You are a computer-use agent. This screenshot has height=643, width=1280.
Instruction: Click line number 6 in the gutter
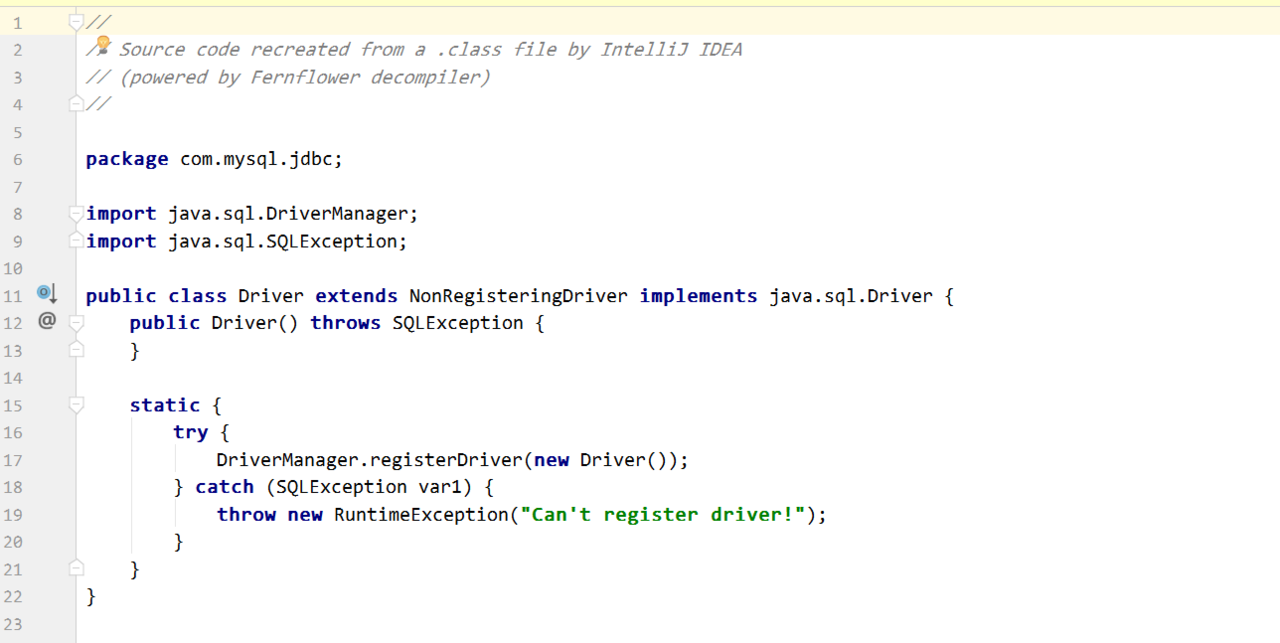17,159
